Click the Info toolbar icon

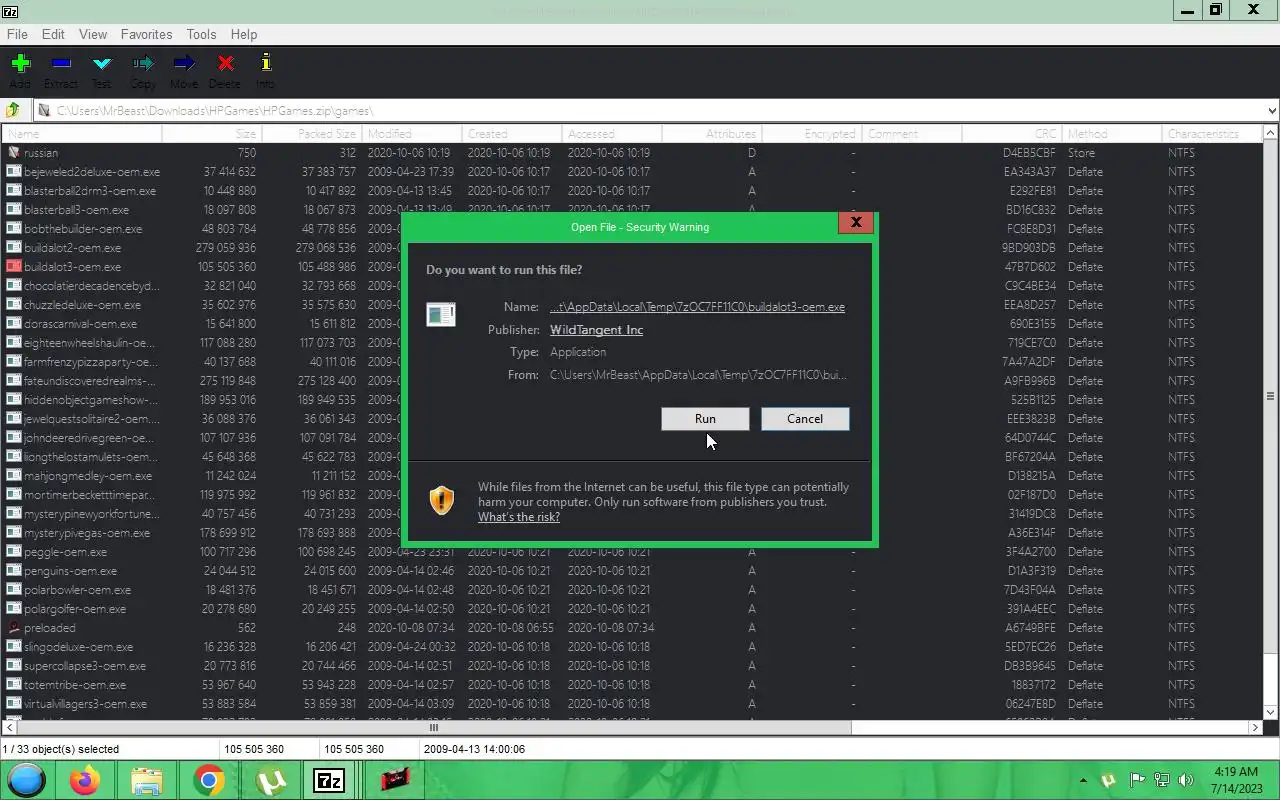point(265,70)
